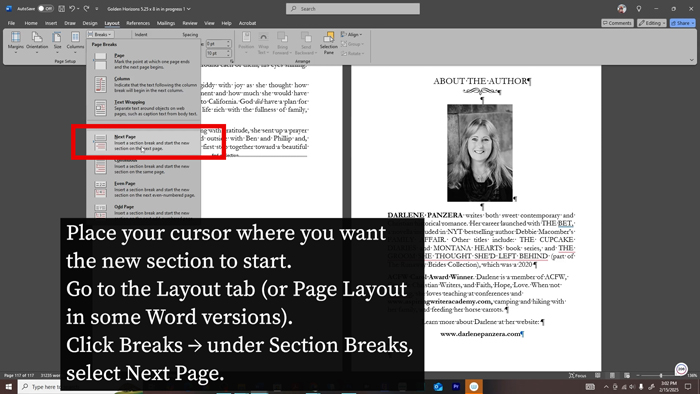
Task: Switch to the View tab
Action: point(209,23)
